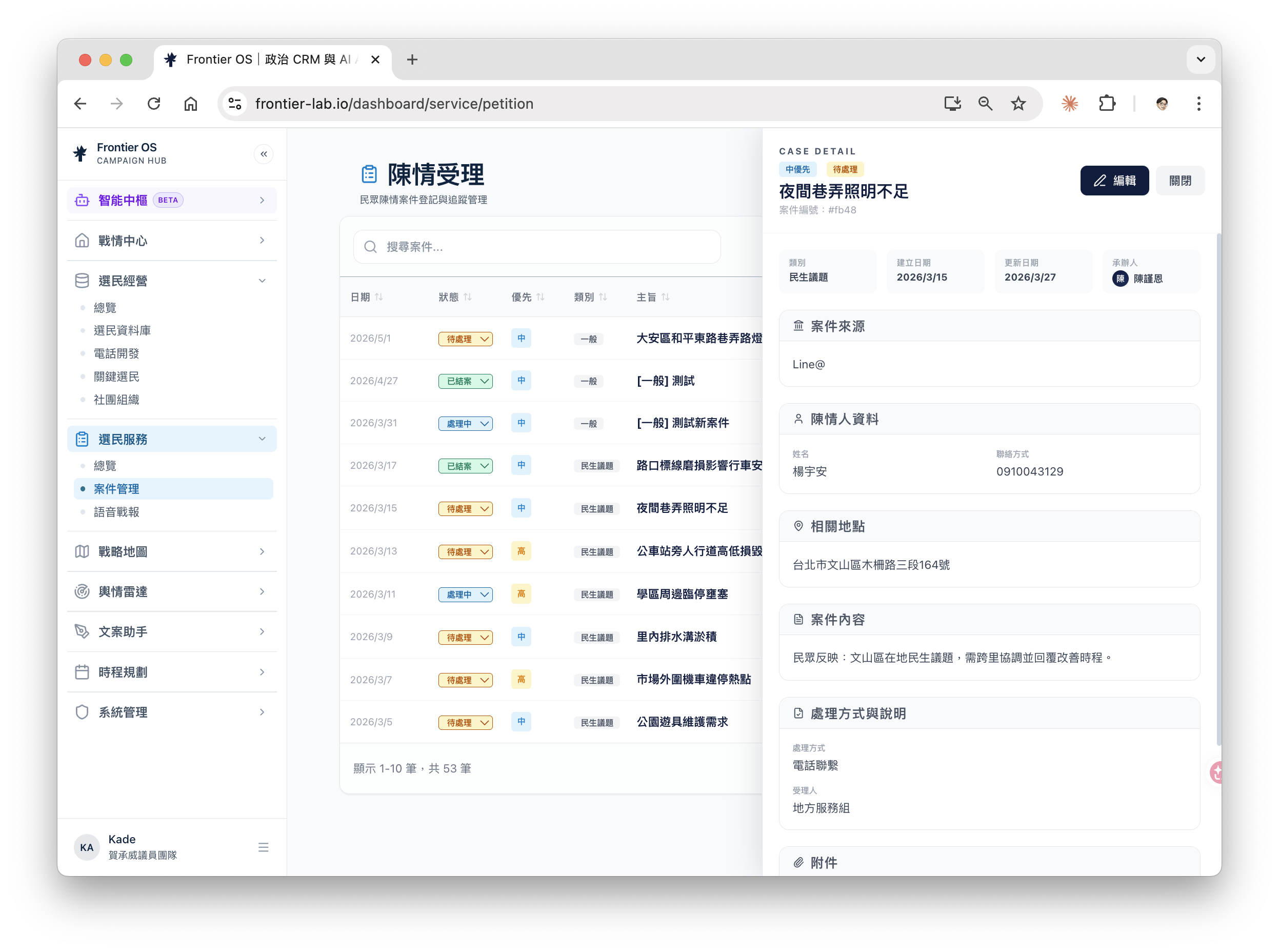Open status dropdown for 2026/3/31 case
Viewport: 1279px width, 952px height.
tap(466, 424)
